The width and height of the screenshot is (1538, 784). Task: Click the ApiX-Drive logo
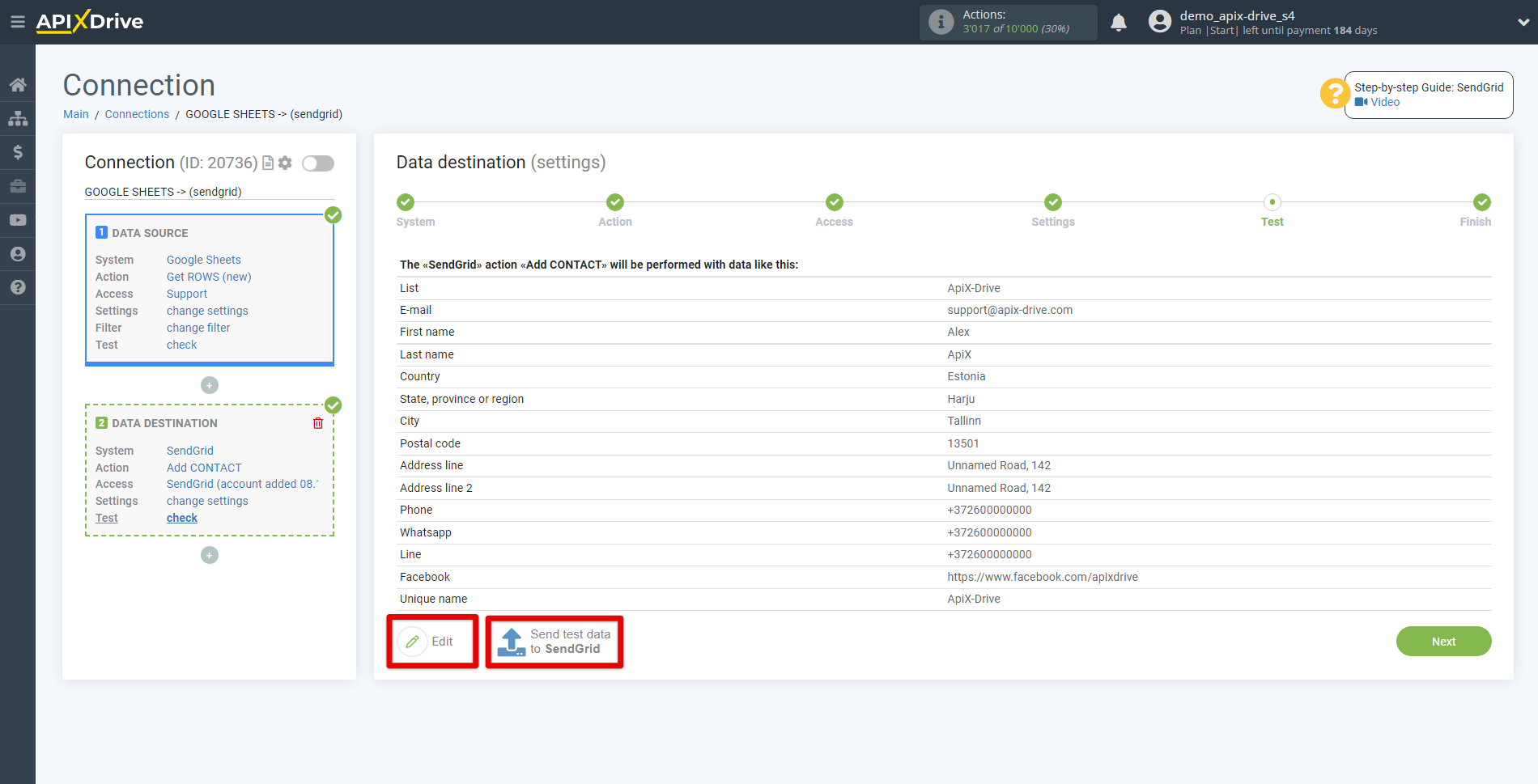90,22
